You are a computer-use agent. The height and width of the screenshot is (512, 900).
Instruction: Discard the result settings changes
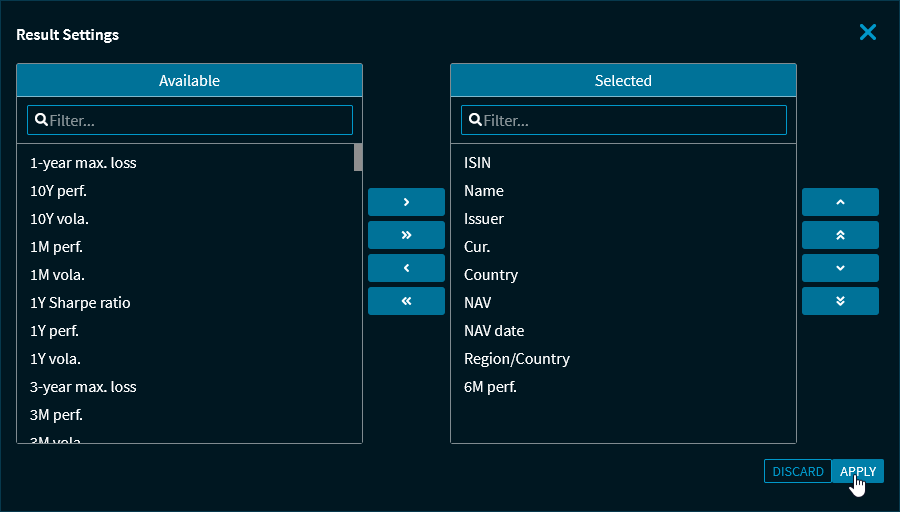[x=798, y=471]
